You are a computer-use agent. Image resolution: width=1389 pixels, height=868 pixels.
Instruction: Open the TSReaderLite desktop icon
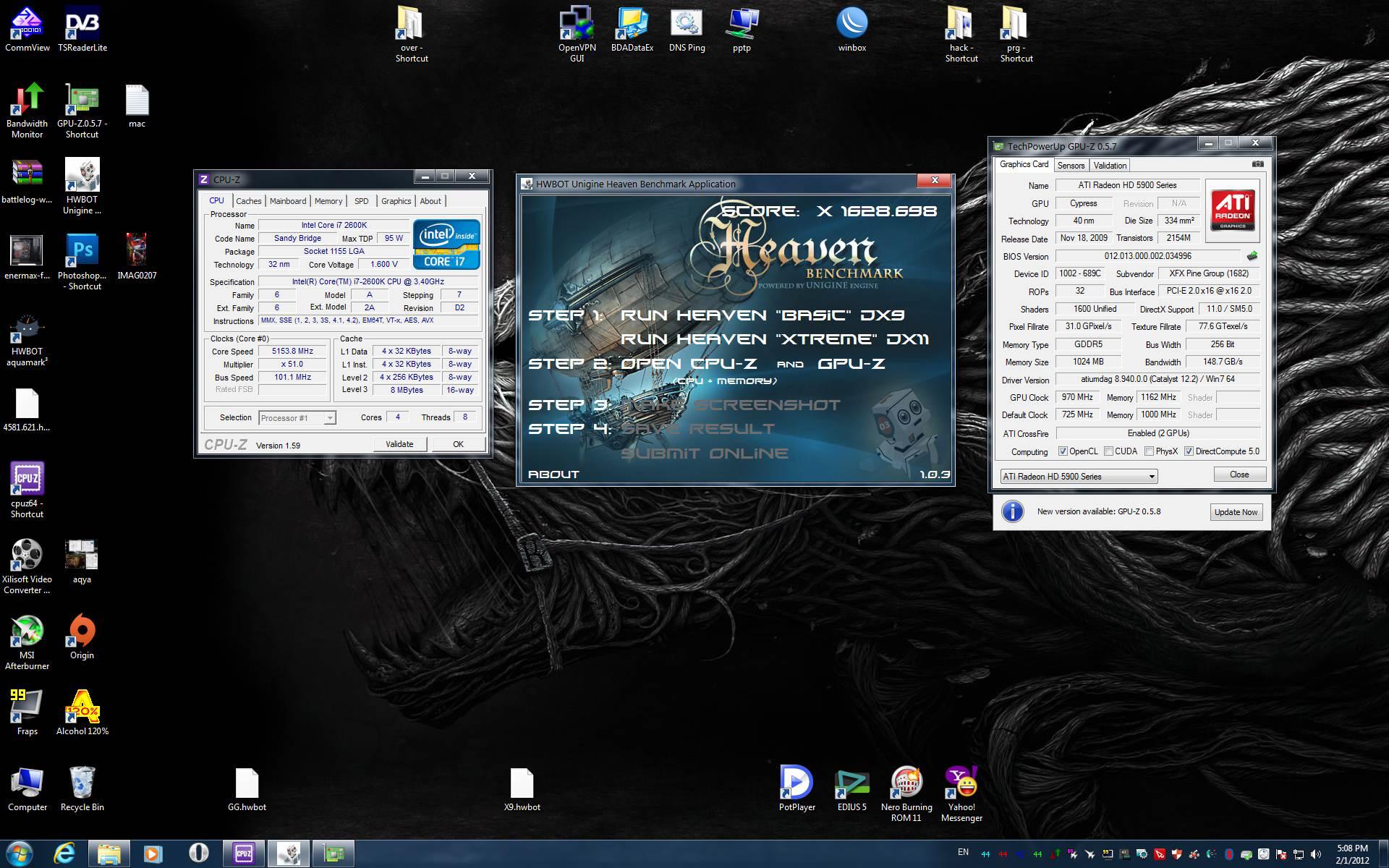(x=82, y=29)
